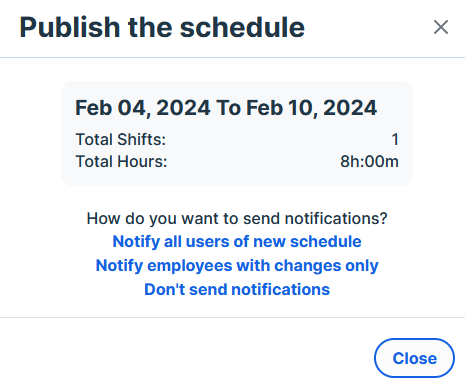Click the 8h:00m total hours value
465x390 pixels.
click(x=369, y=161)
